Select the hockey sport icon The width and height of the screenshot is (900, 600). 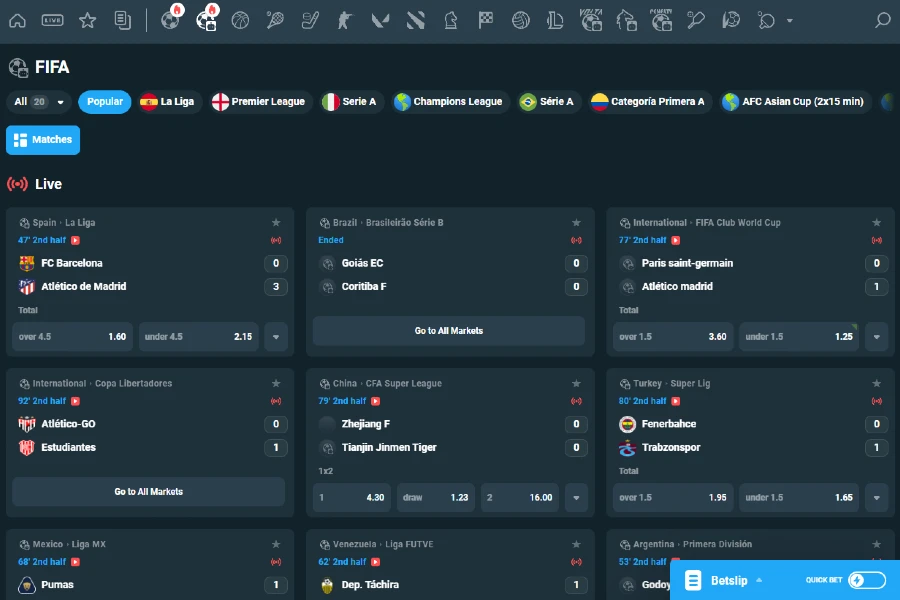pos(311,19)
